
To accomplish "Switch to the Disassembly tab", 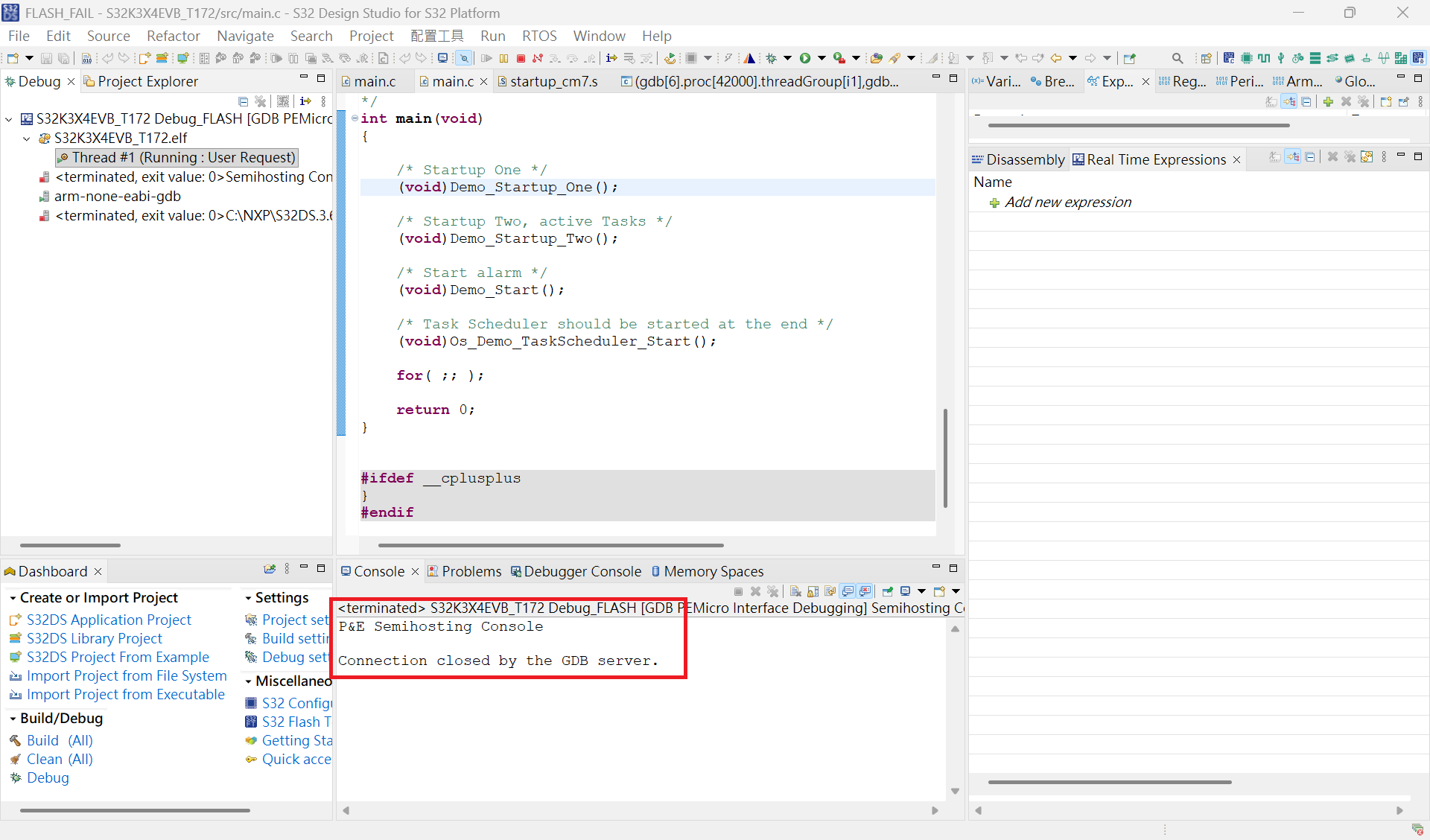I will (x=1018, y=159).
